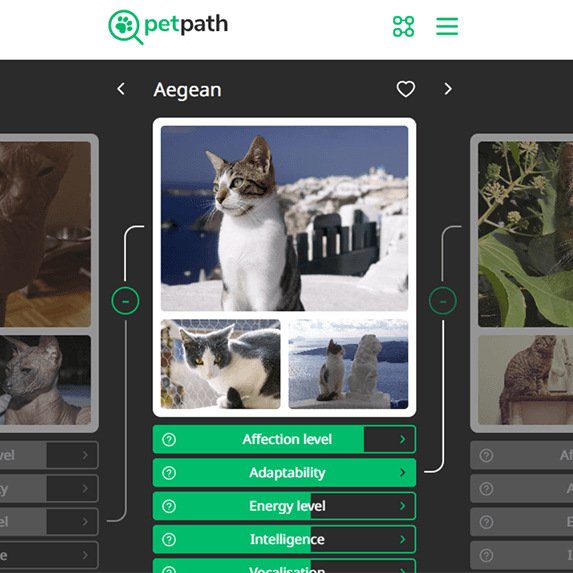Expand Adaptability chevron
This screenshot has height=573, width=573.
click(402, 473)
